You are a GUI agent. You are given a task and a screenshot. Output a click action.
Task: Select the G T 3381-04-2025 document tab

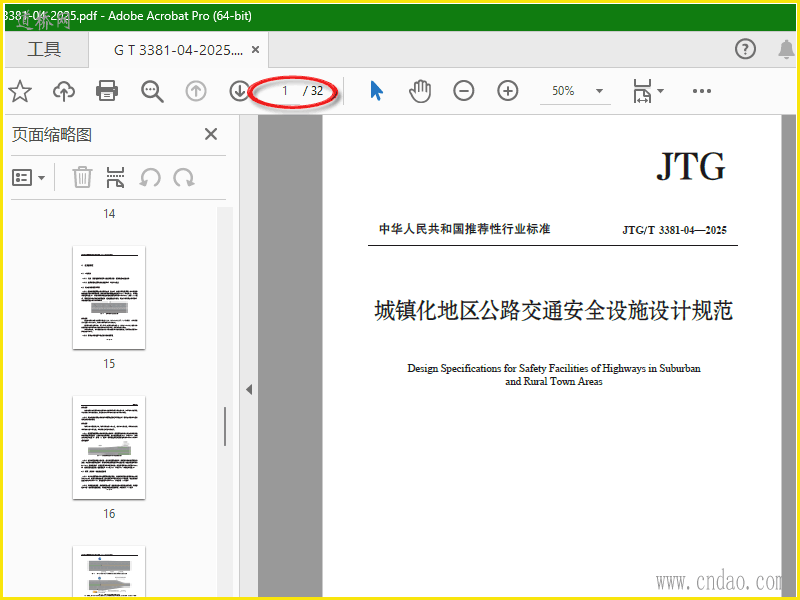pyautogui.click(x=179, y=50)
